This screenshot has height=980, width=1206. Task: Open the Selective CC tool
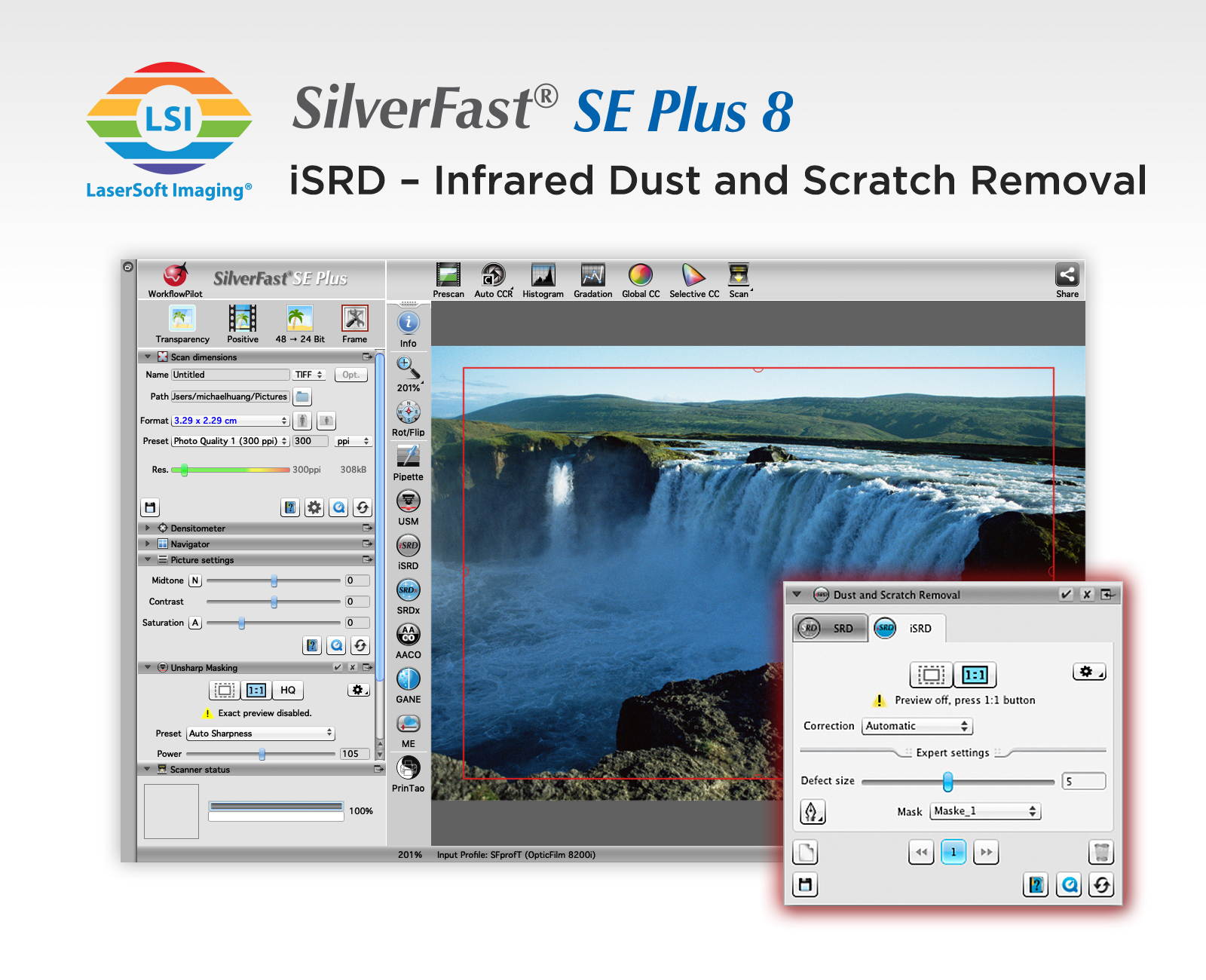pyautogui.click(x=693, y=275)
